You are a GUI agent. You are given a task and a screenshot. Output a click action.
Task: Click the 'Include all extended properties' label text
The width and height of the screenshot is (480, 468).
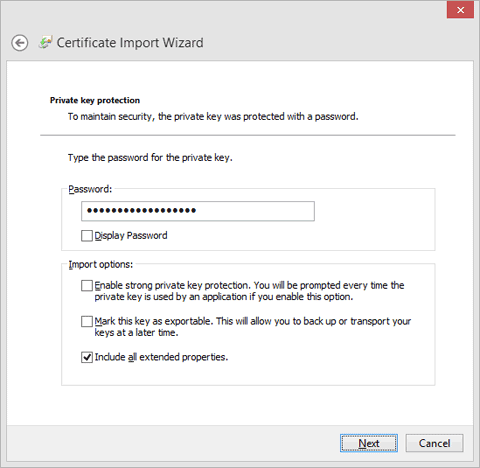tap(161, 357)
